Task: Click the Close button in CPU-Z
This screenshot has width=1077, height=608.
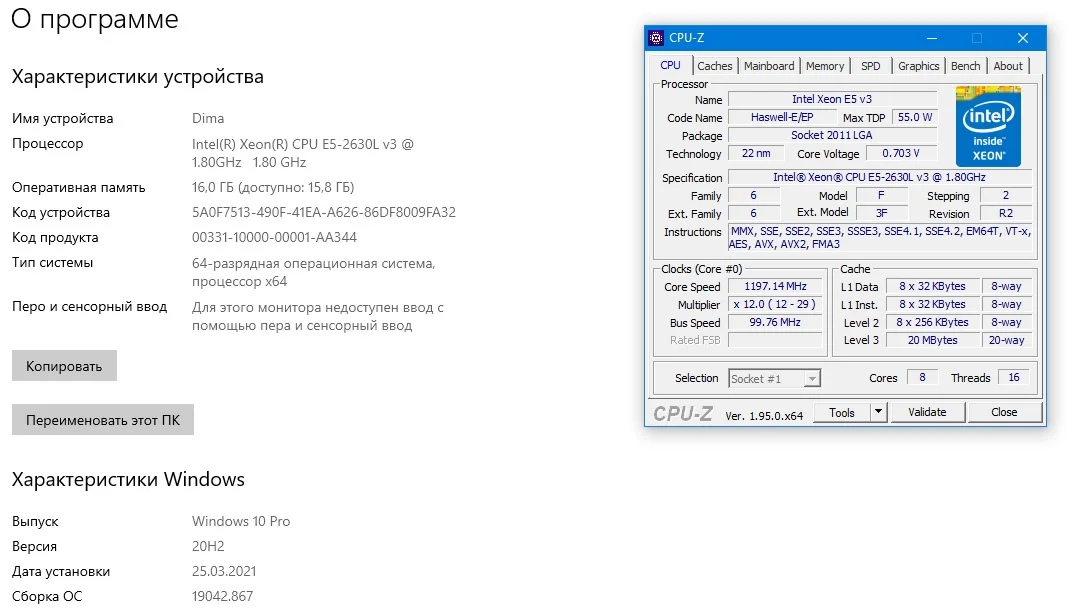Action: (x=1004, y=412)
